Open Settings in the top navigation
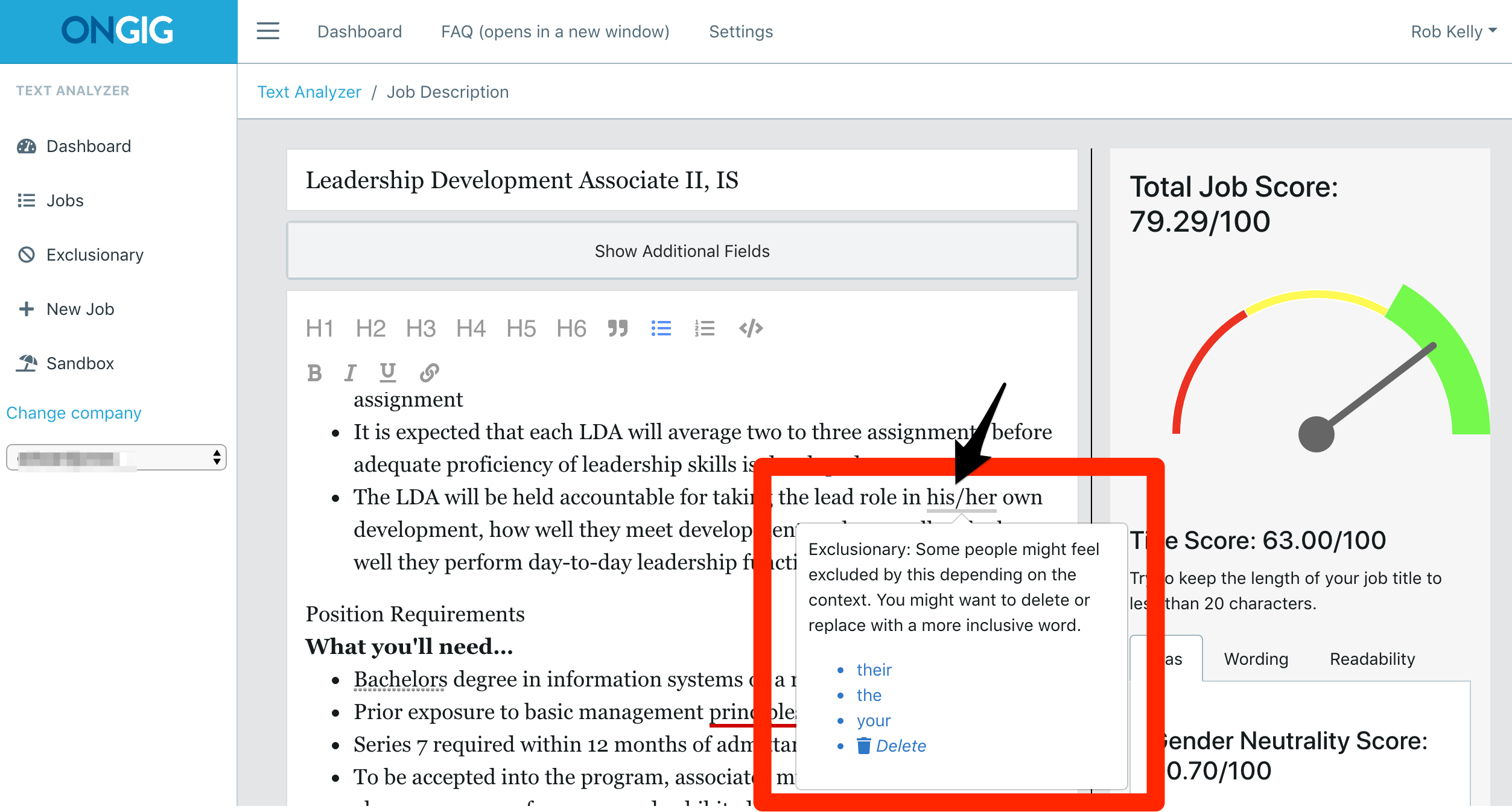This screenshot has width=1512, height=812. [741, 31]
